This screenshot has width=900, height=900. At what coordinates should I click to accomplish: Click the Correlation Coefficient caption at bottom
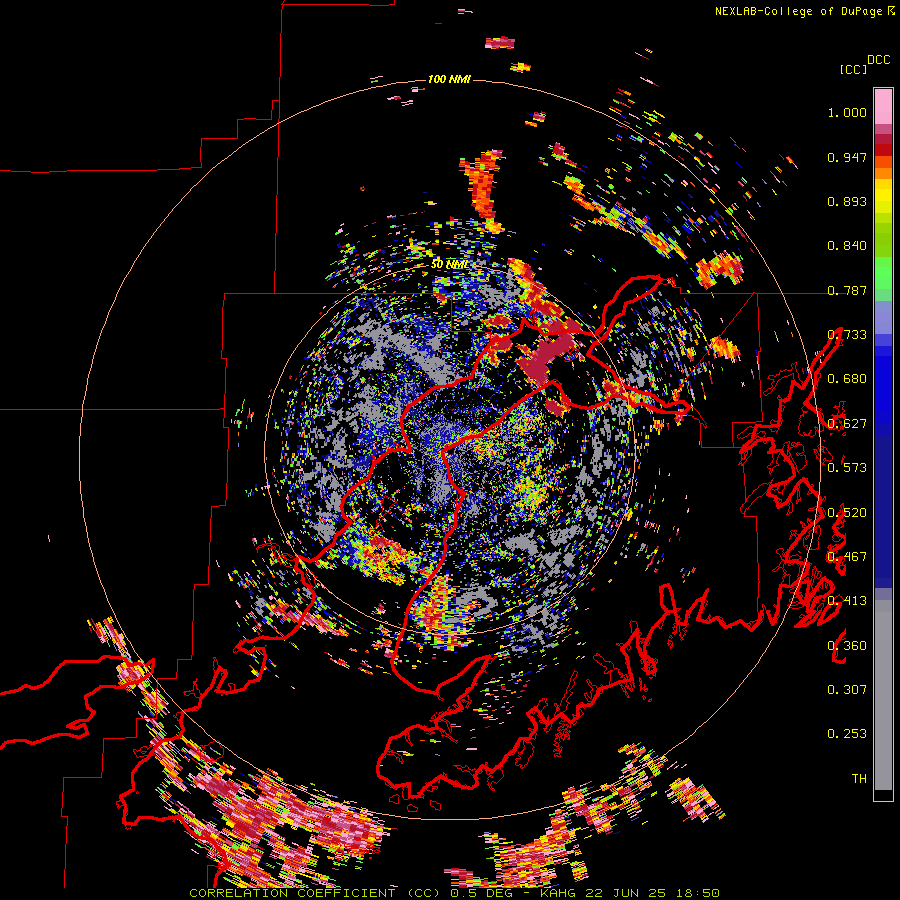(454, 893)
